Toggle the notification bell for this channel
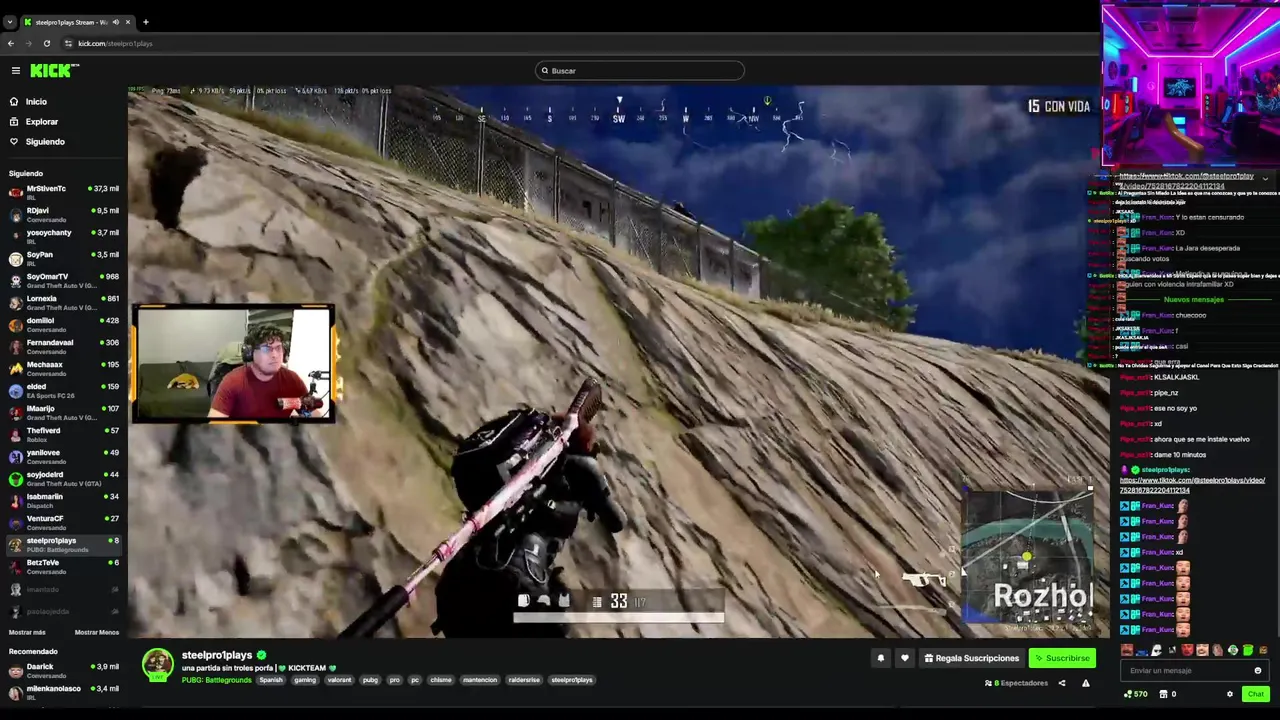This screenshot has height=720, width=1280. [x=881, y=658]
